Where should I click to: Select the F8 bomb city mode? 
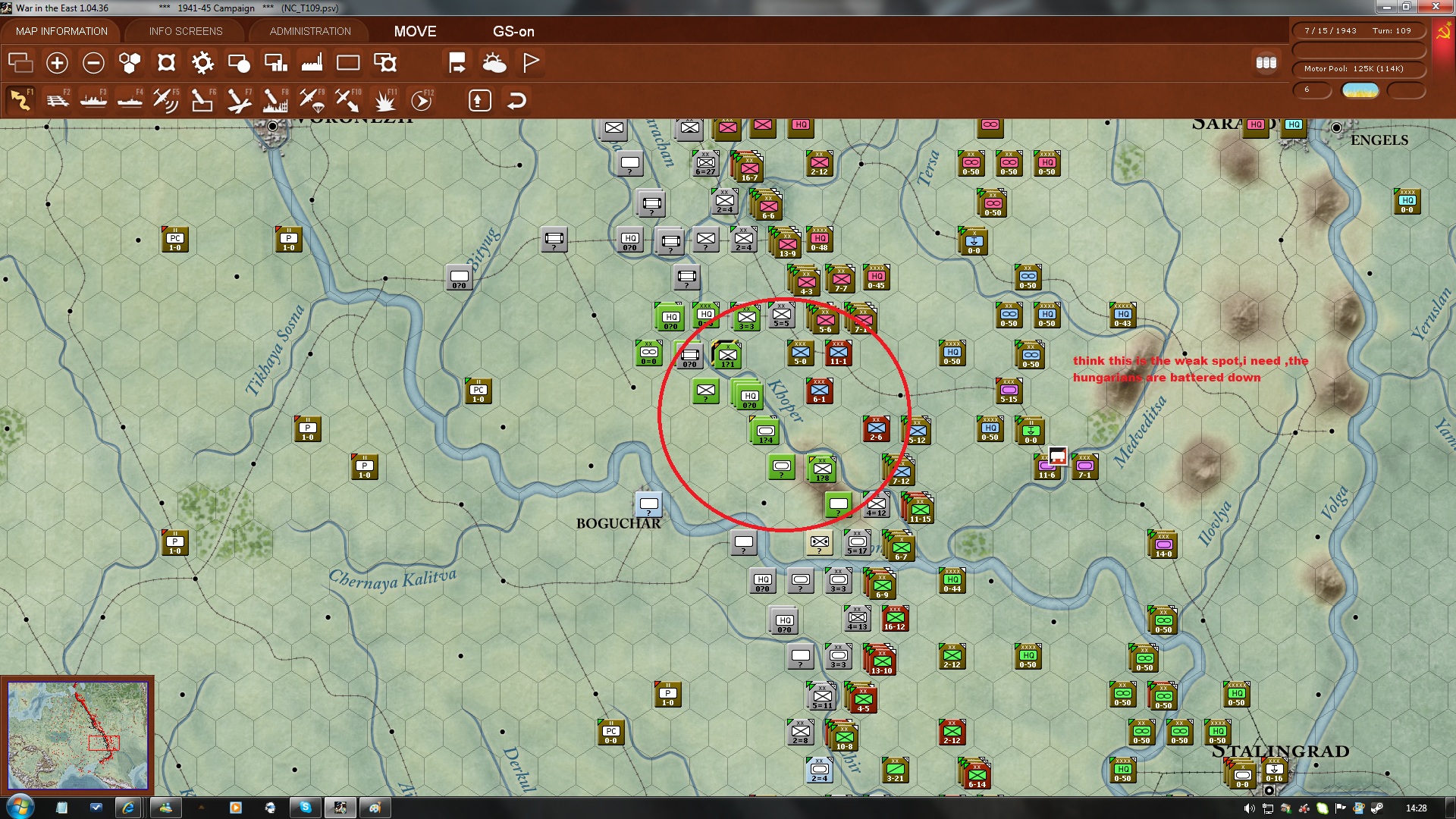[x=275, y=99]
